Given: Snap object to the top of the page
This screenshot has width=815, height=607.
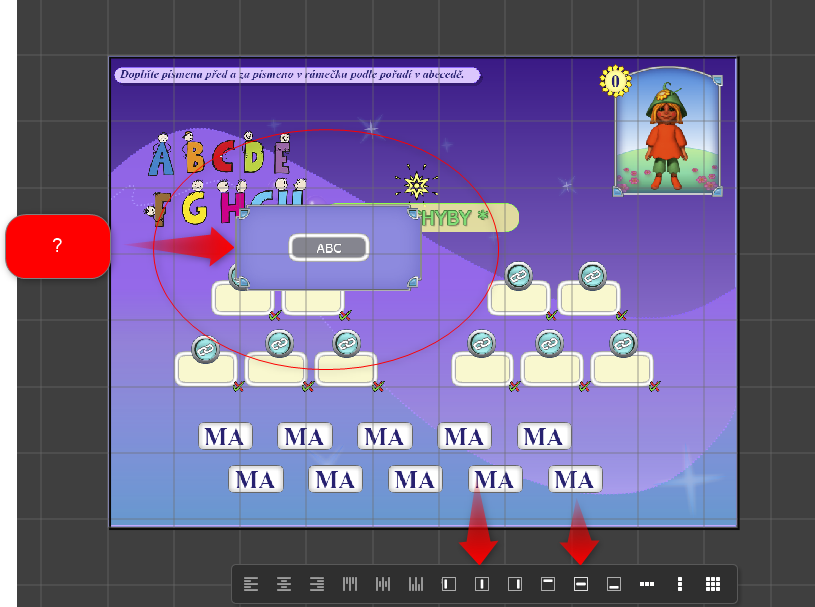Looking at the screenshot, I should (548, 584).
